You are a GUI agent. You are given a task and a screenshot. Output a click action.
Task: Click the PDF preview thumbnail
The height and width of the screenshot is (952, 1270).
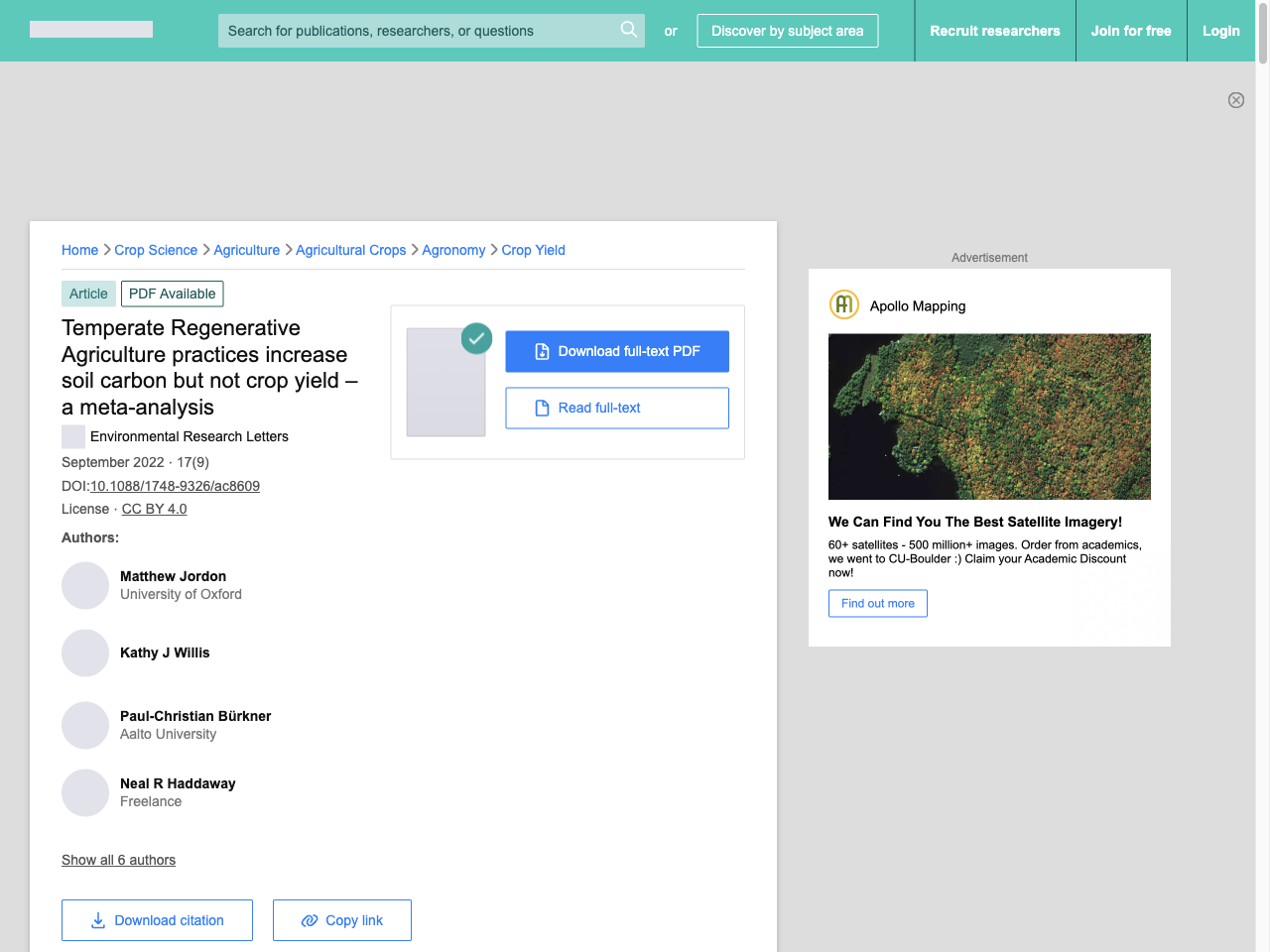point(446,383)
